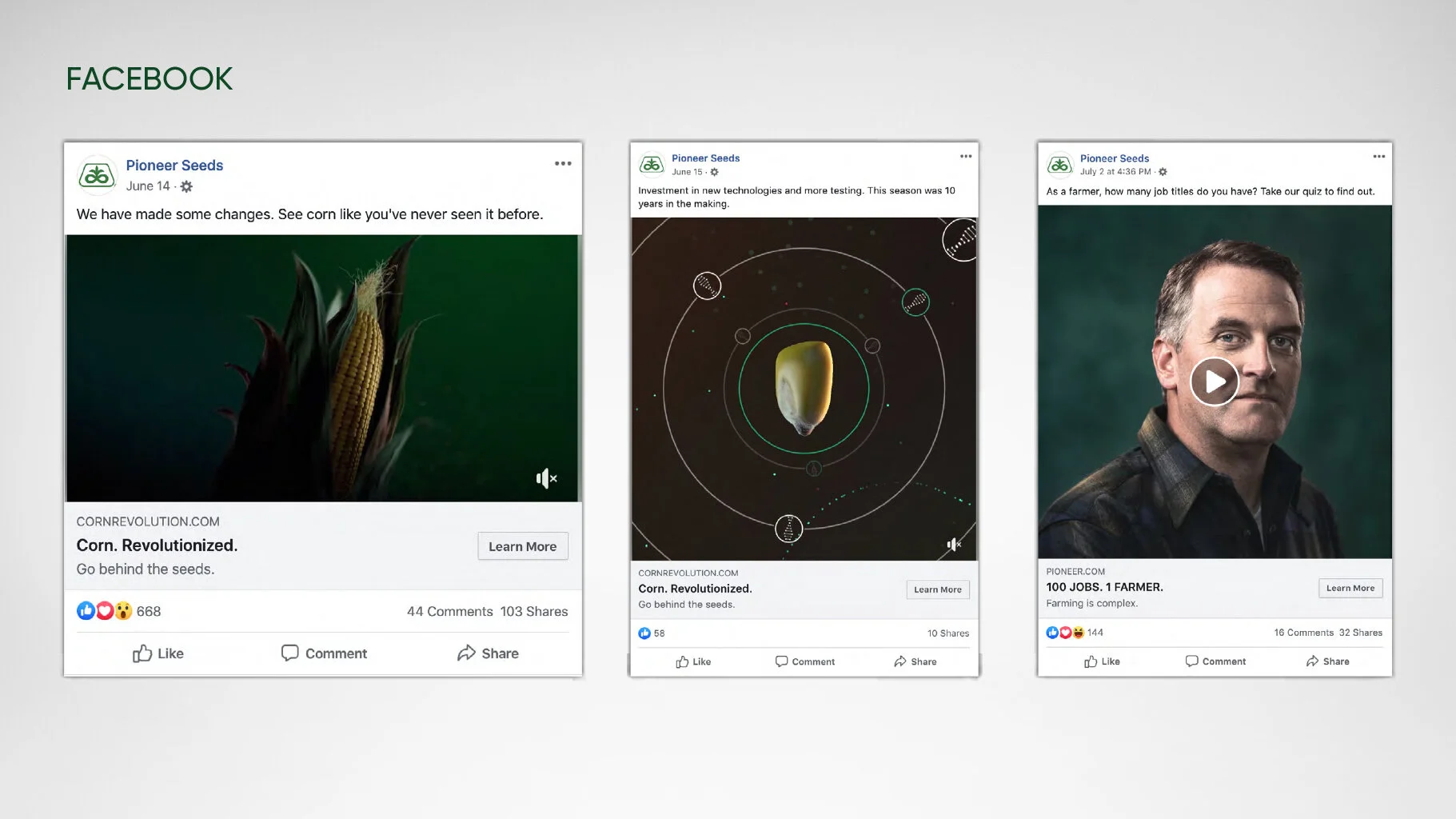Click the wow reaction beside 668

[x=123, y=611]
